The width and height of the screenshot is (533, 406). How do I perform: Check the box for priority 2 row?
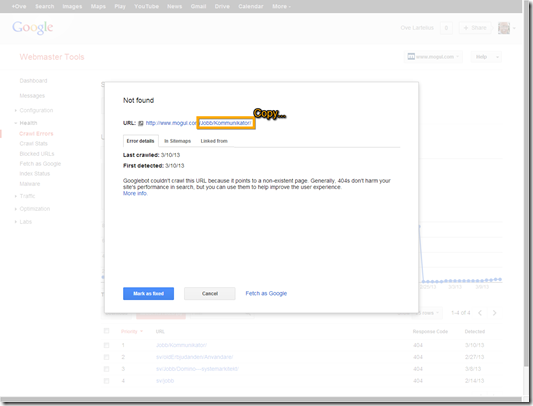coord(106,357)
